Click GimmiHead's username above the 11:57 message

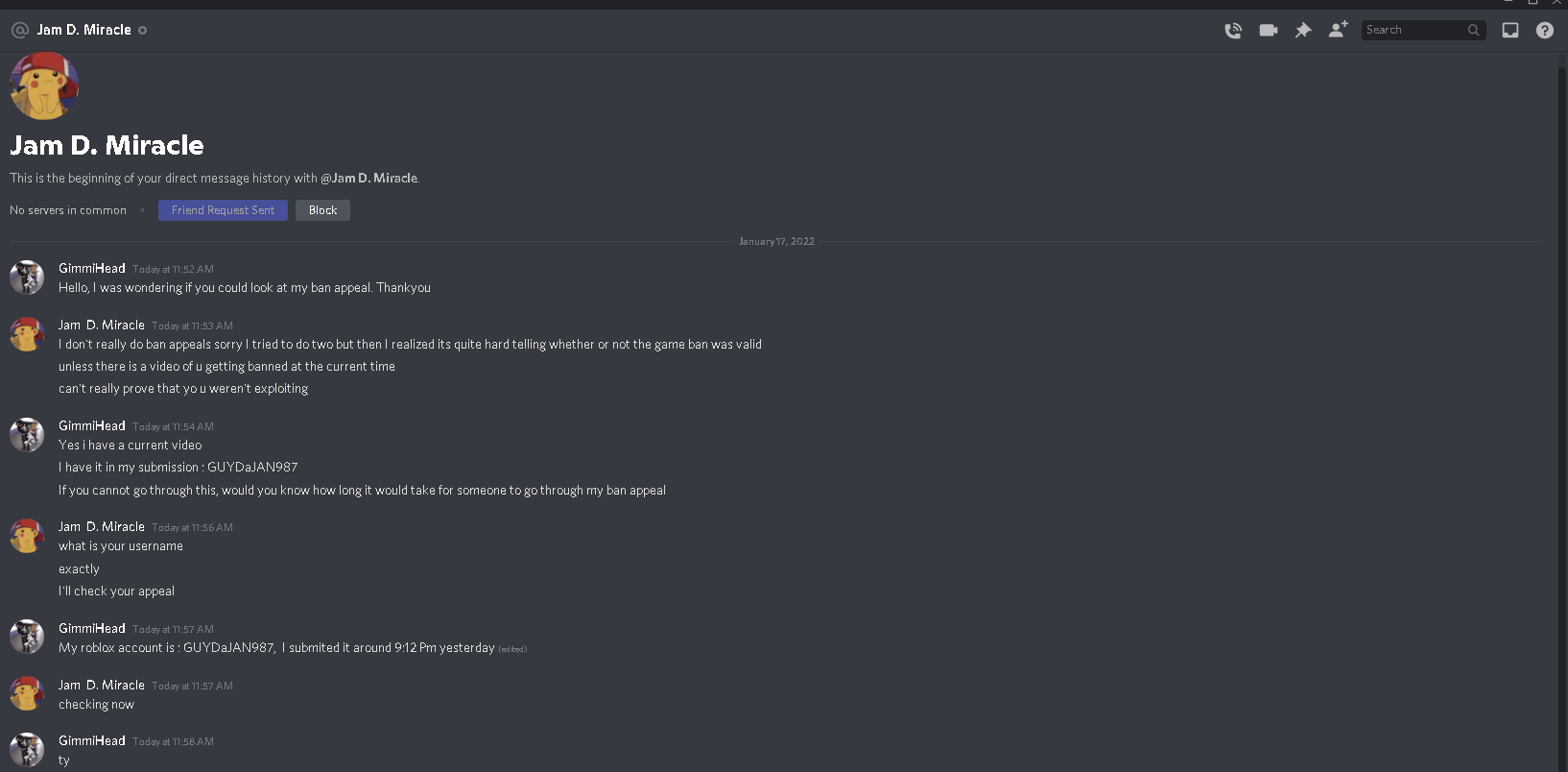pos(91,628)
